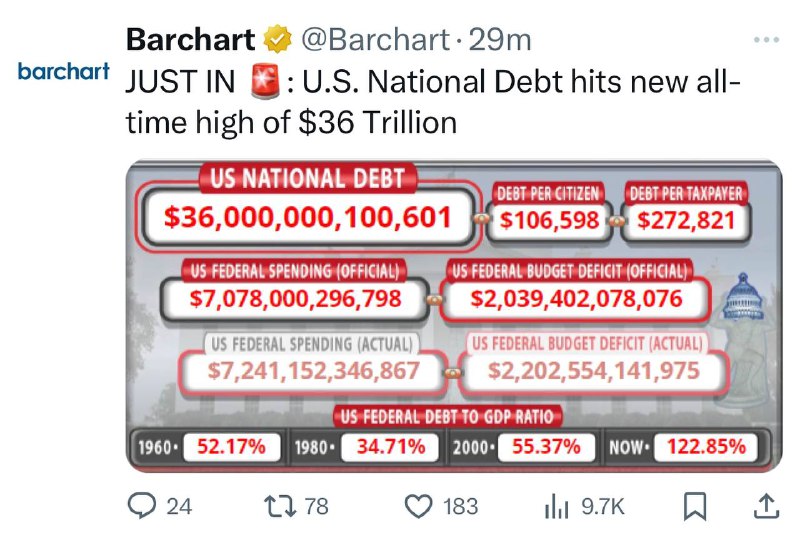Open the Barchart display name
The height and width of the screenshot is (547, 800).
pos(190,39)
